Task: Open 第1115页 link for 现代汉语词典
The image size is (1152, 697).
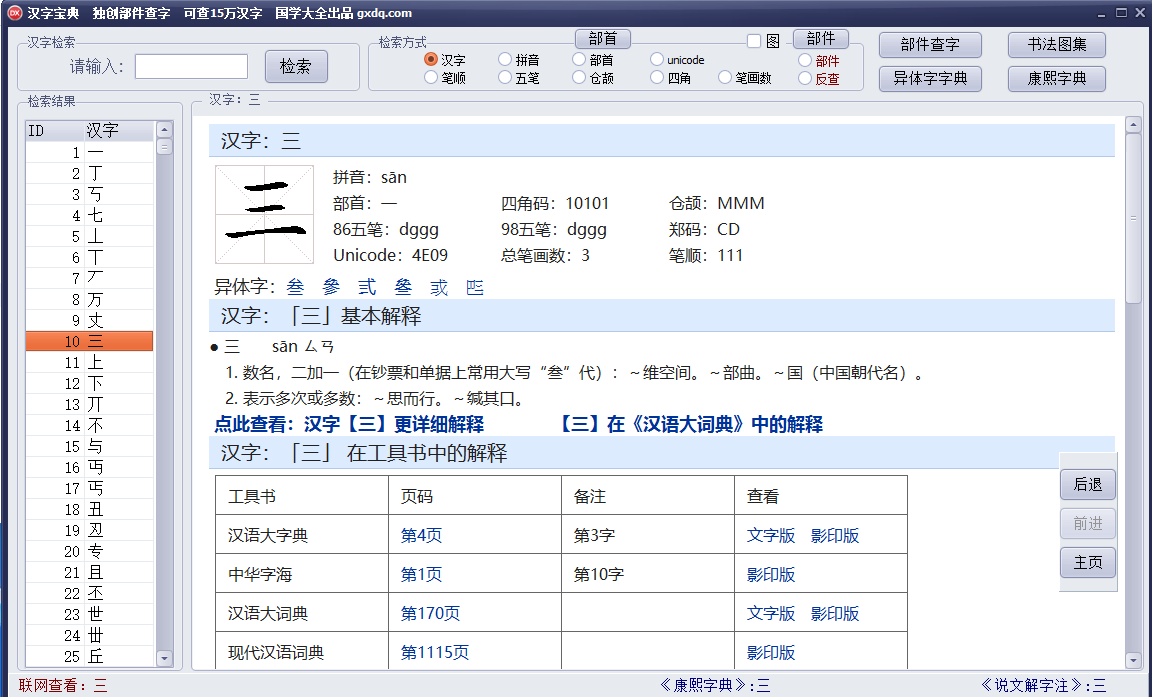Action: (435, 652)
